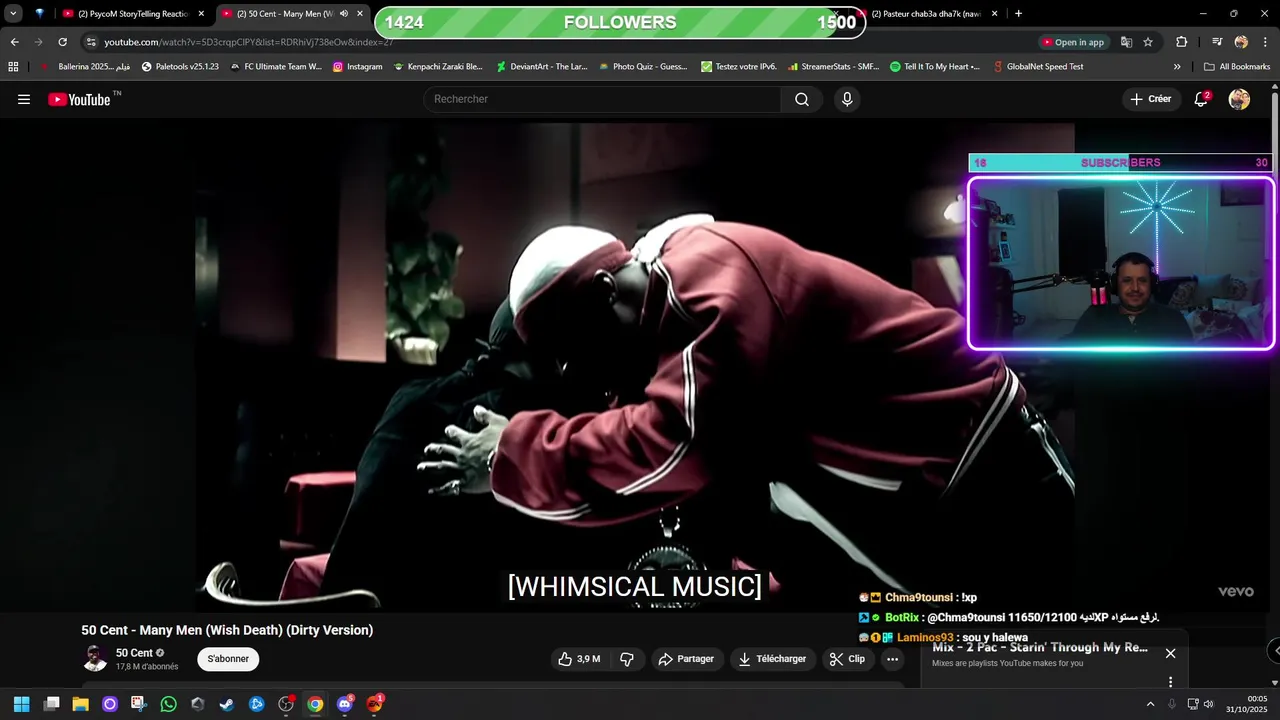The image size is (1280, 720).
Task: Open Instagram bookmark
Action: click(358, 67)
